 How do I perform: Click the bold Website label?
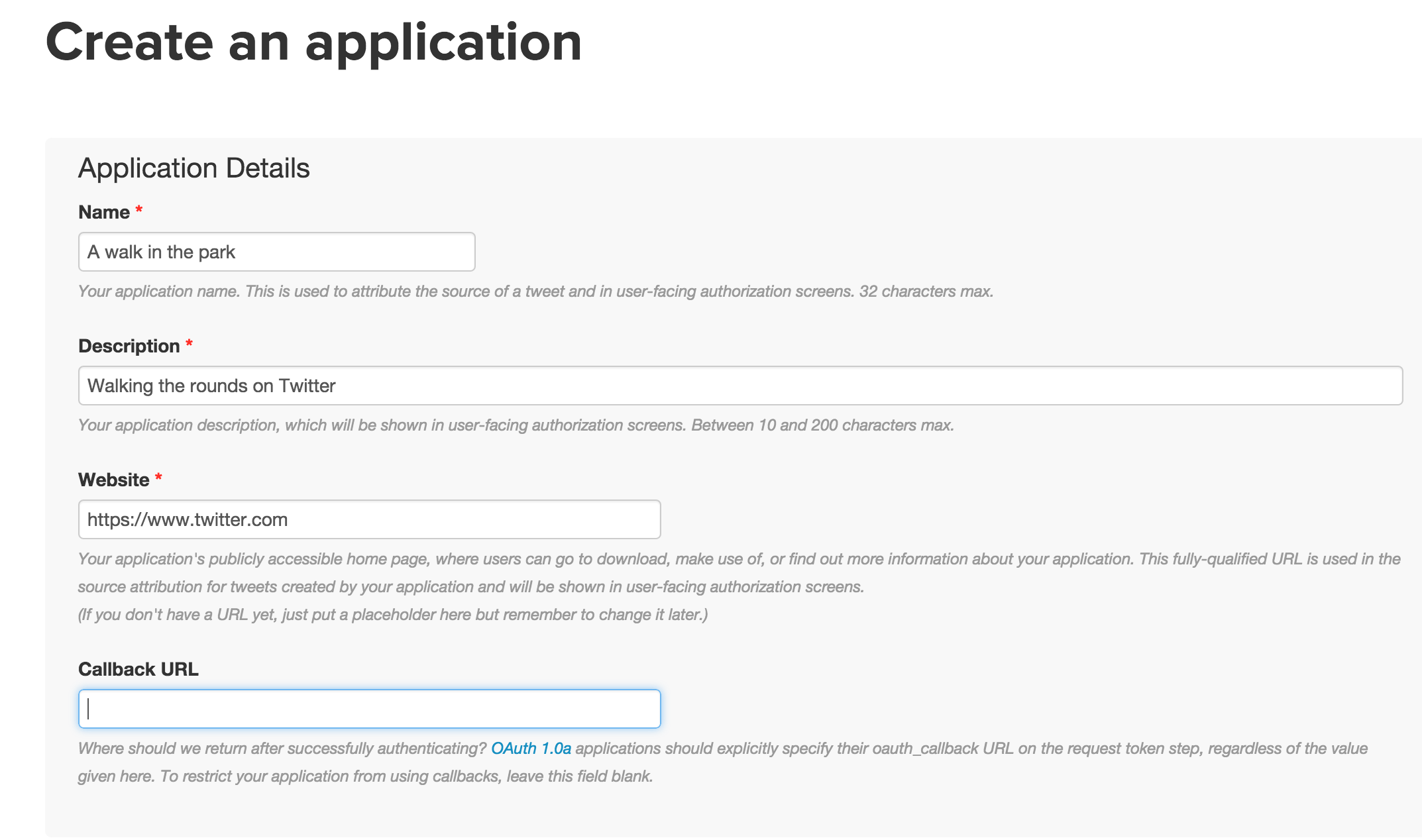114,480
